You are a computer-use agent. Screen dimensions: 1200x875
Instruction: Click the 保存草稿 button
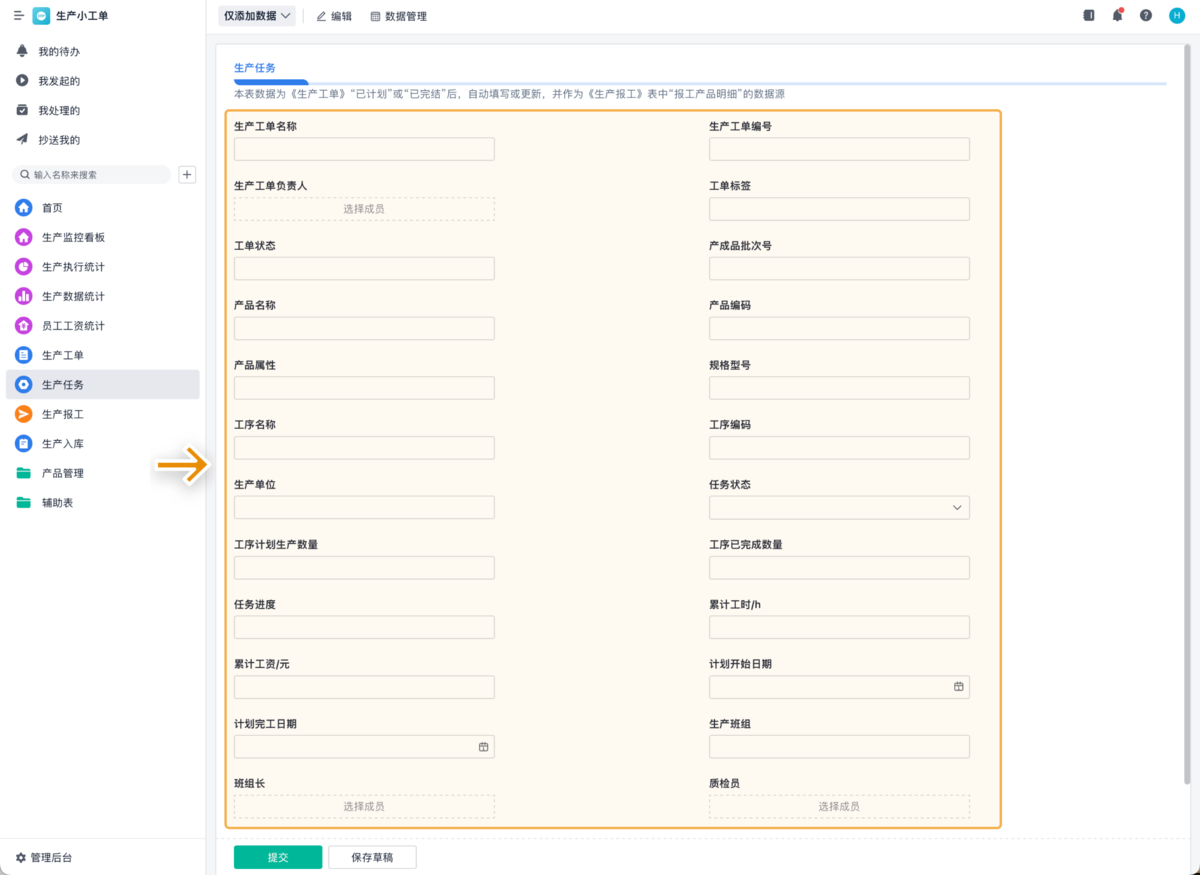point(372,857)
